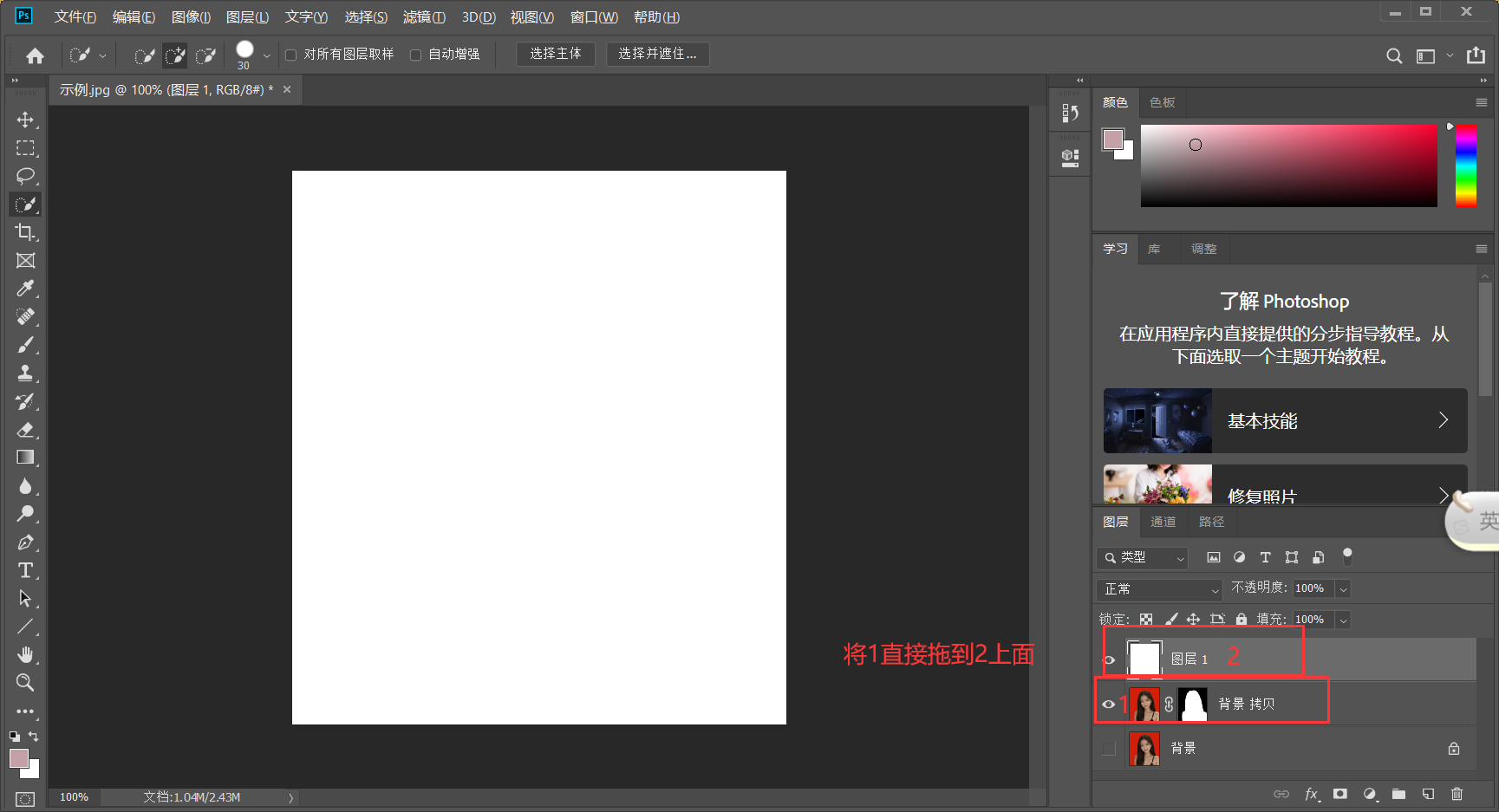
Task: Open the color panel flyout menu
Action: pyautogui.click(x=1482, y=103)
